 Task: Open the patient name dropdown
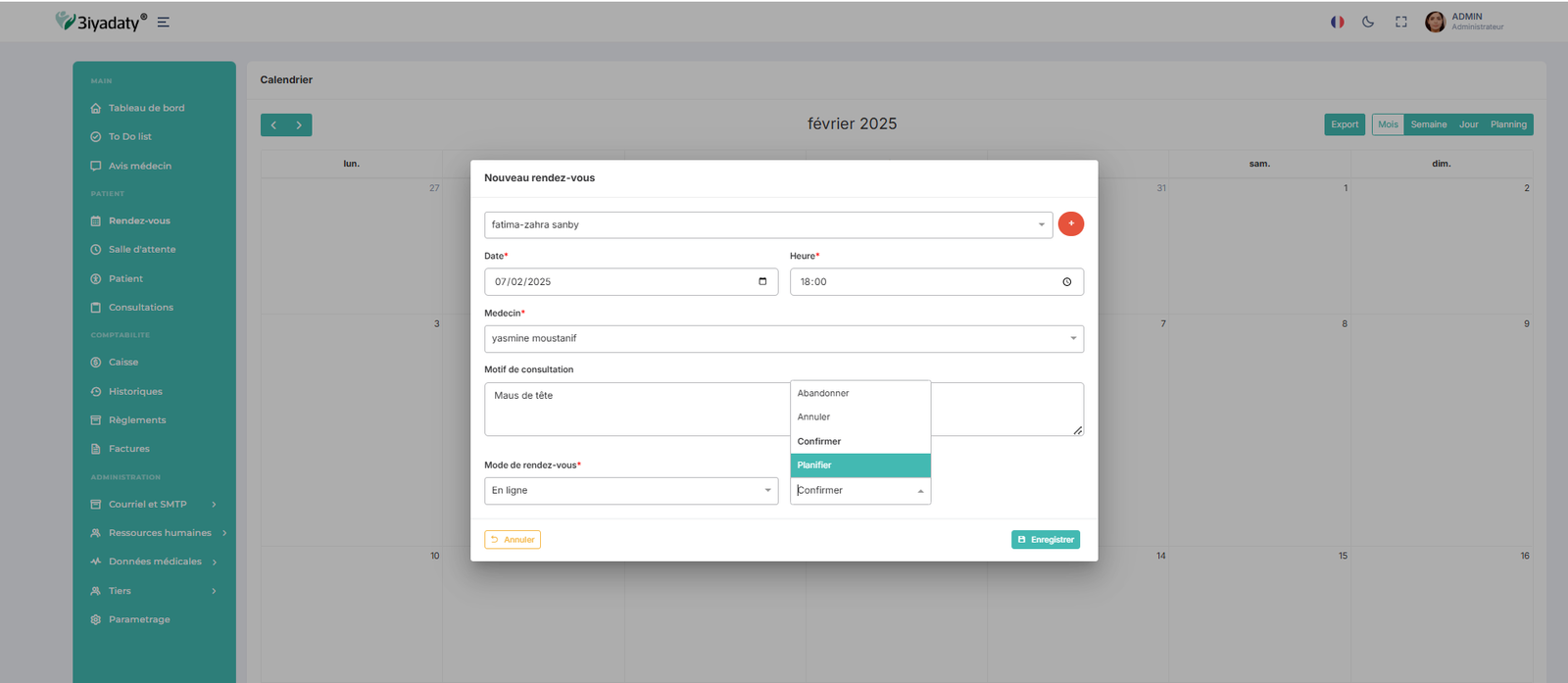click(x=767, y=225)
